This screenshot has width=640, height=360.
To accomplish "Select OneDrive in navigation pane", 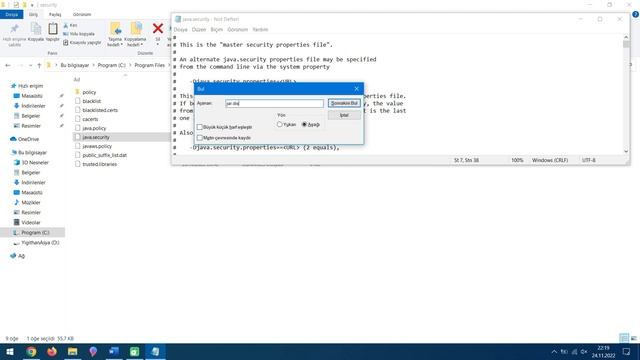I will point(28,139).
